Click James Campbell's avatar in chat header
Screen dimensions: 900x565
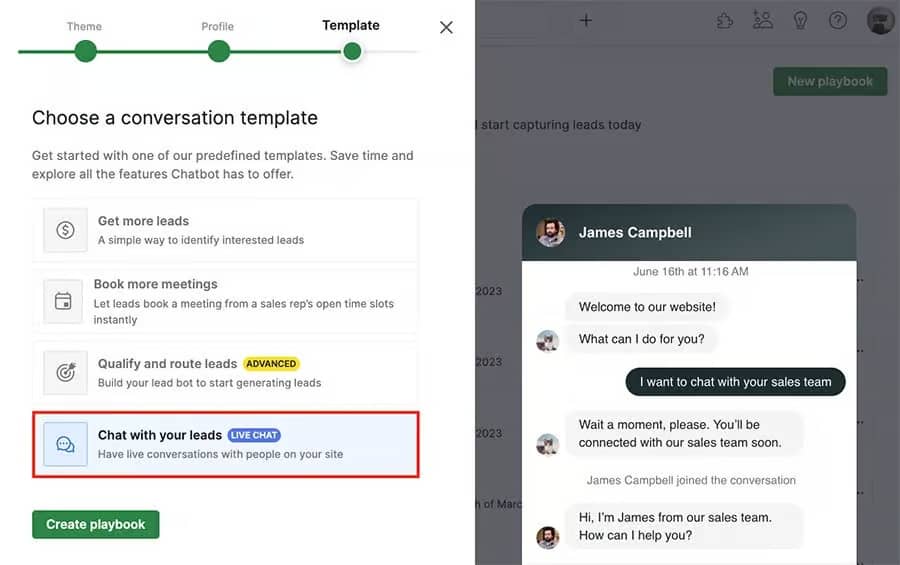[550, 233]
